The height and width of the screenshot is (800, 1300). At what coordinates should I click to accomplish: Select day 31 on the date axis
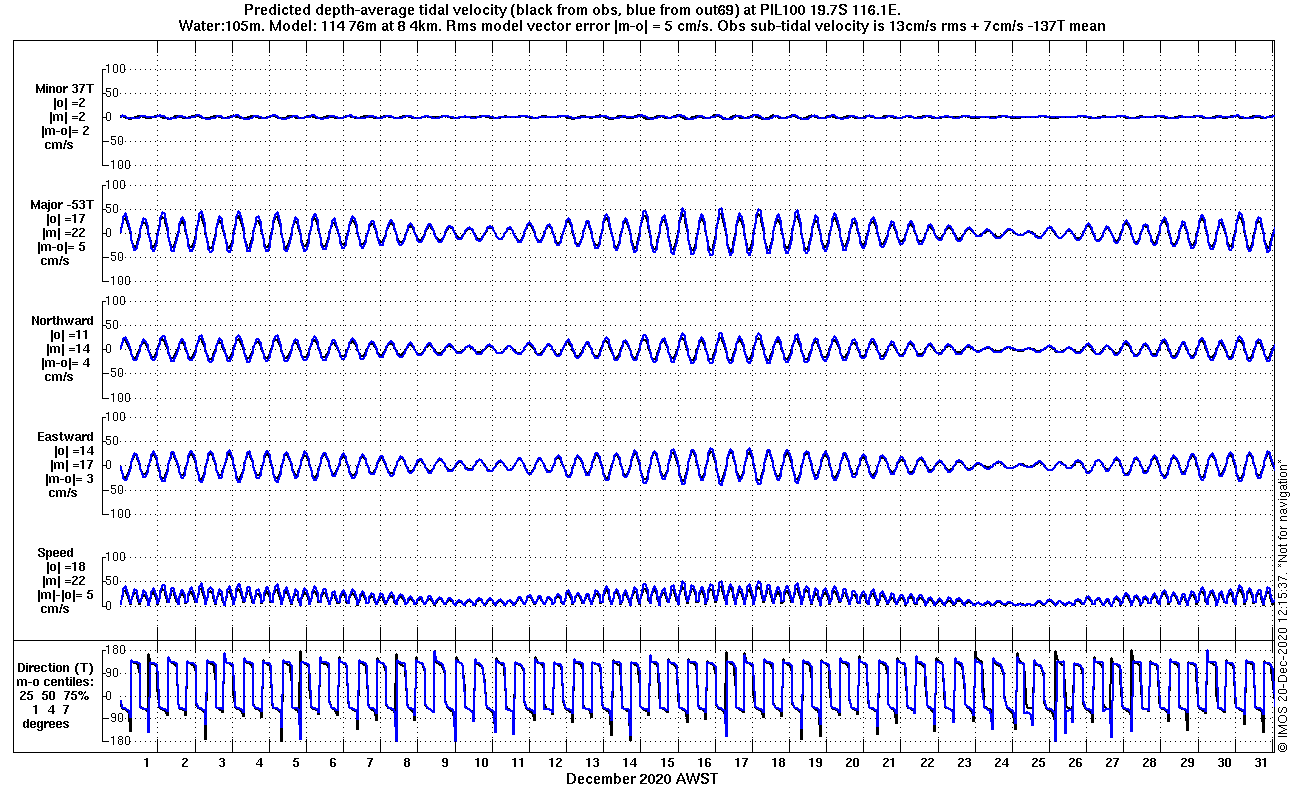(1261, 763)
